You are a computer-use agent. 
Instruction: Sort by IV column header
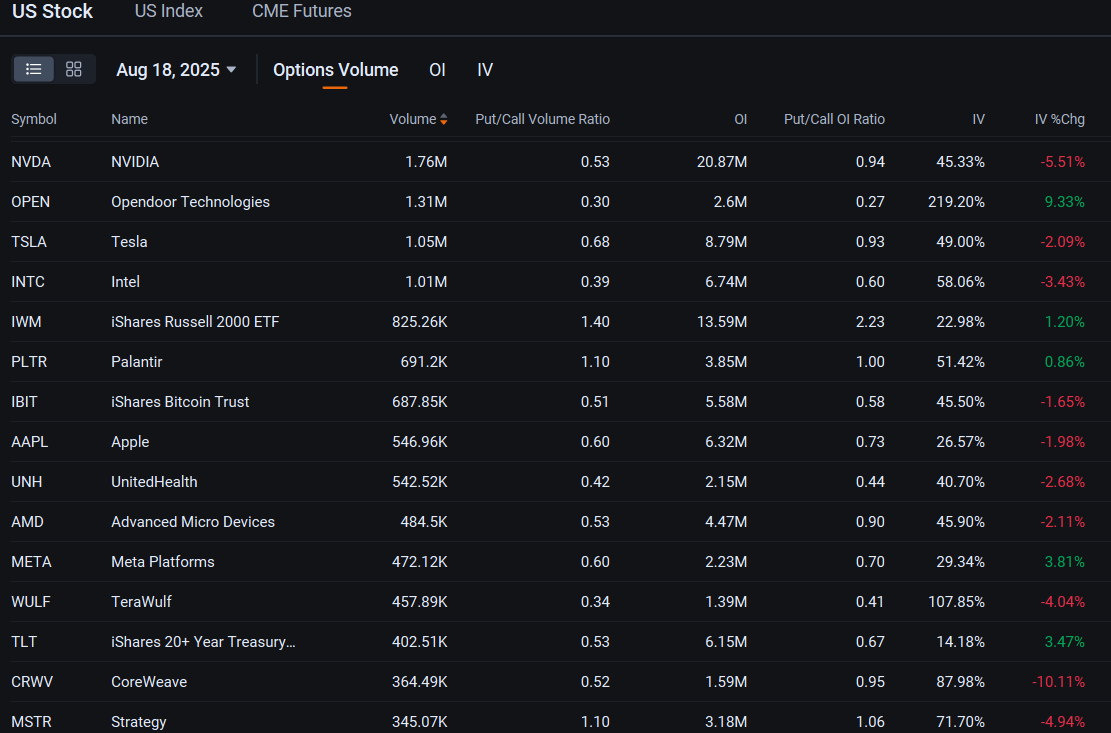tap(979, 119)
